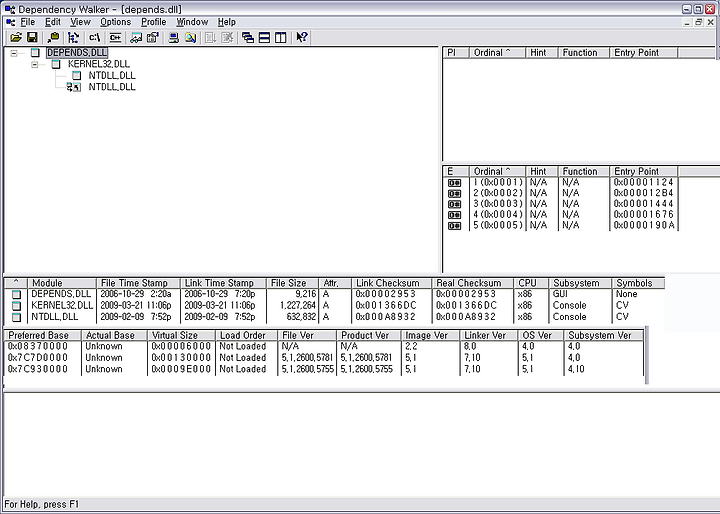Toggle Full Paths (c:\) toolbar icon

[94, 38]
